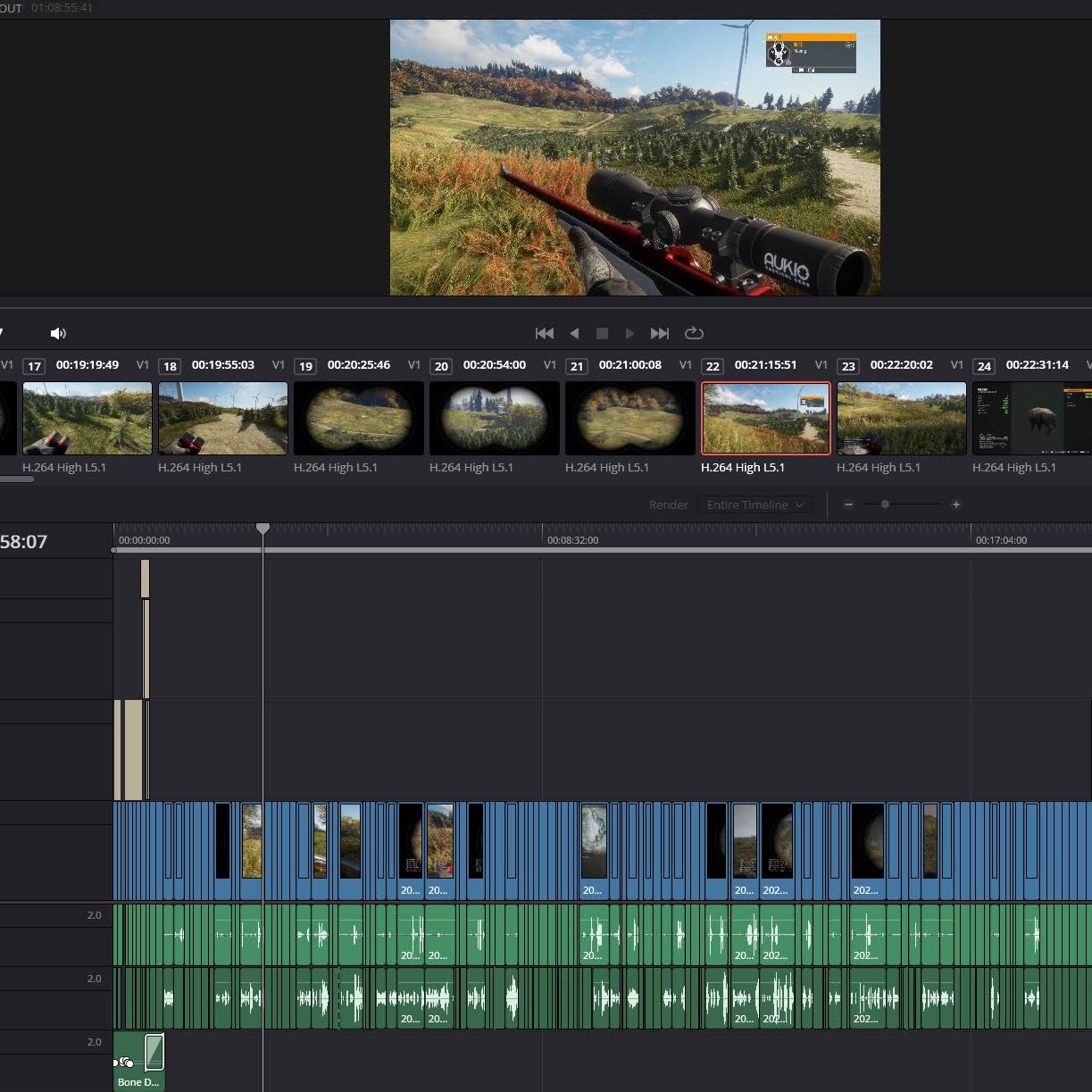Mute the viewer speaker icon
The width and height of the screenshot is (1092, 1092).
click(x=59, y=333)
